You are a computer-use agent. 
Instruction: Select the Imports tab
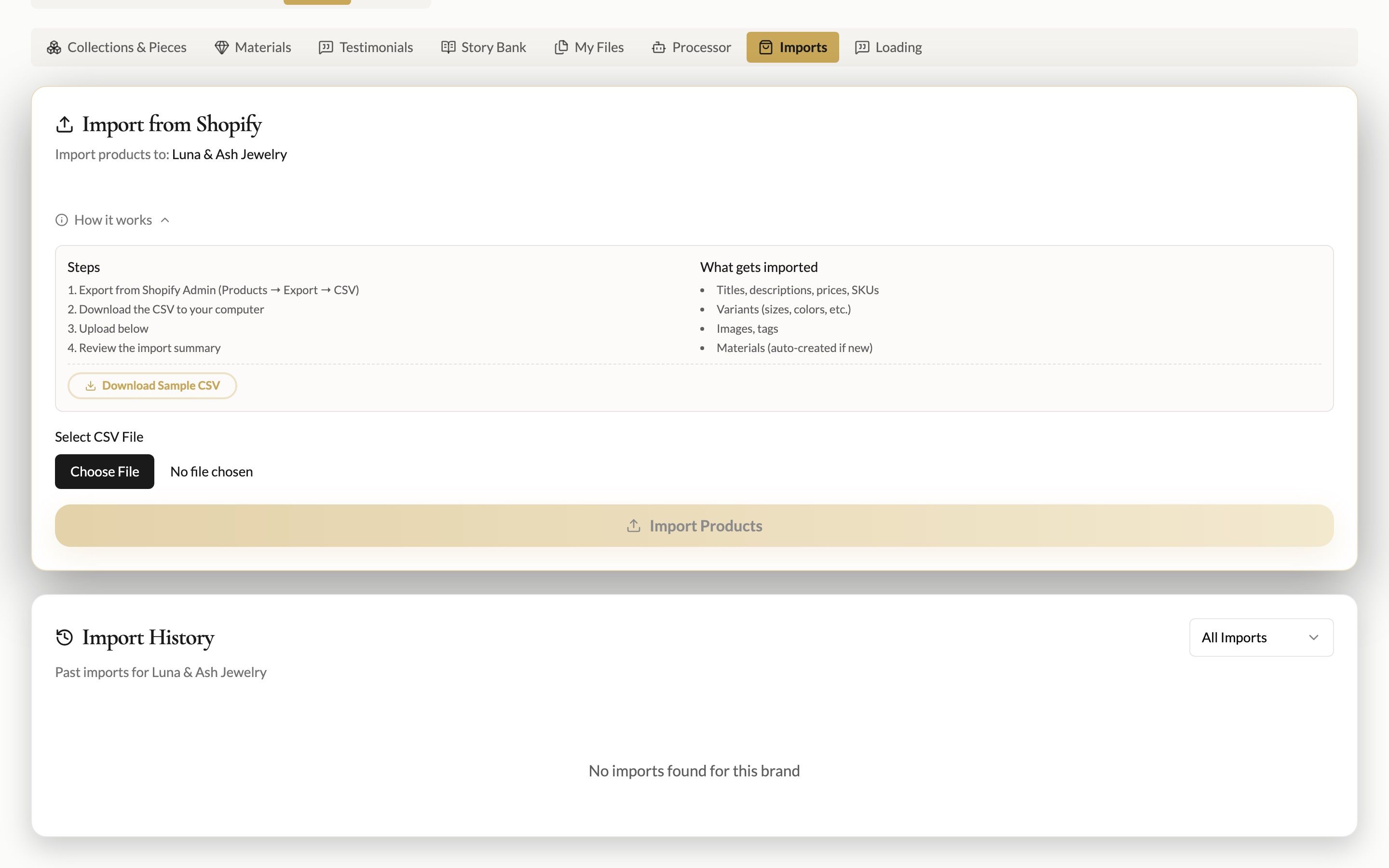793,47
